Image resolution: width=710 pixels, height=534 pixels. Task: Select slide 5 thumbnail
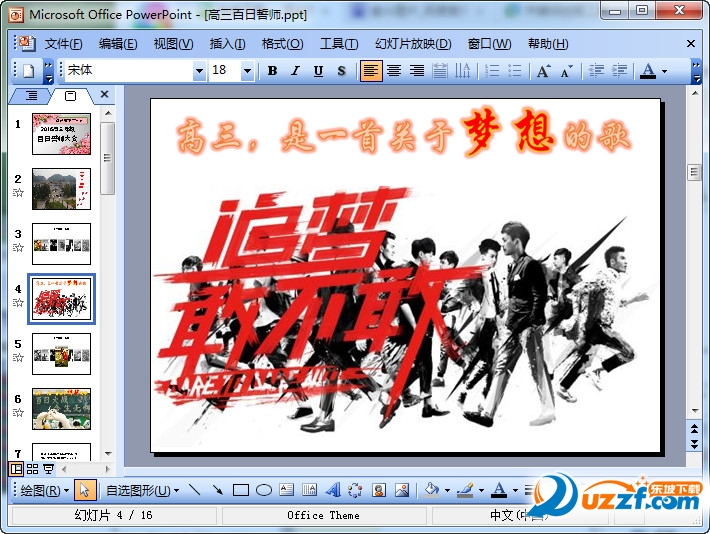click(x=61, y=353)
